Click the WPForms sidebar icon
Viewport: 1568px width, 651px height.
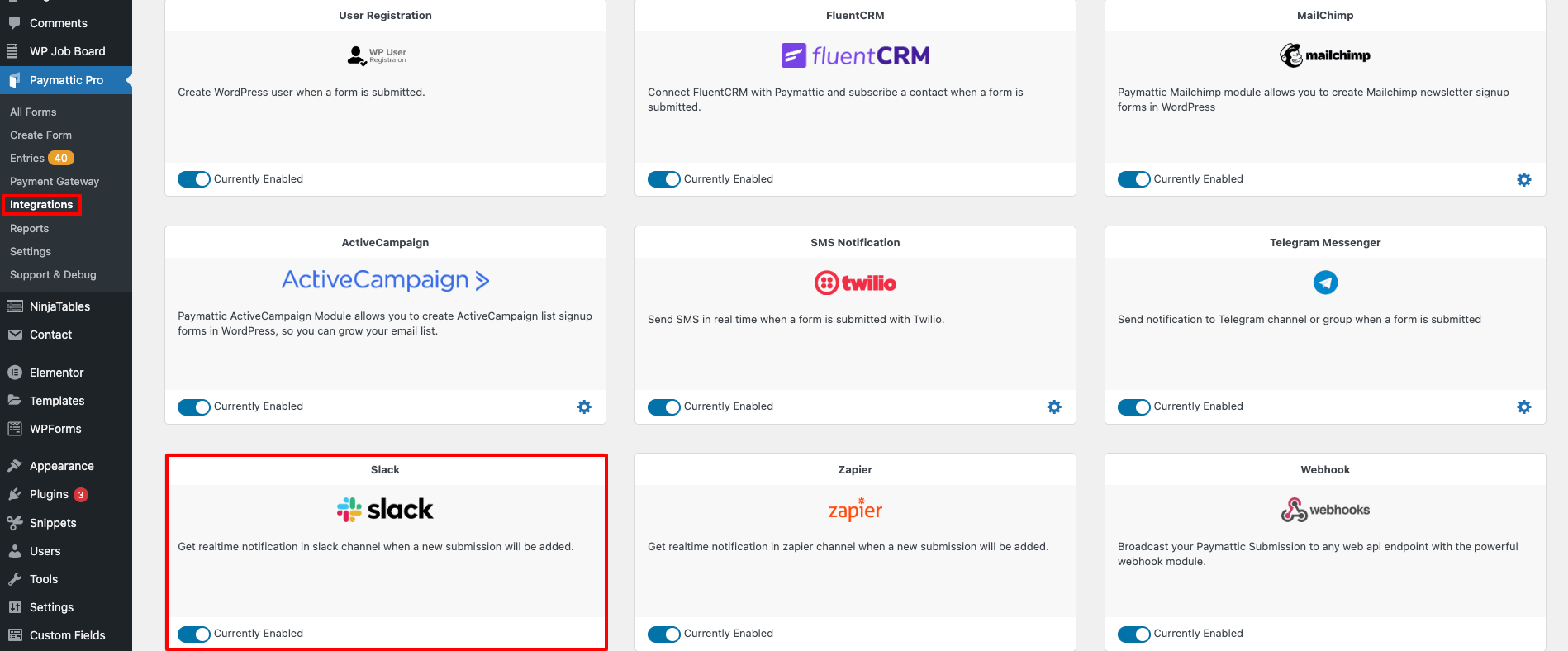(x=14, y=429)
